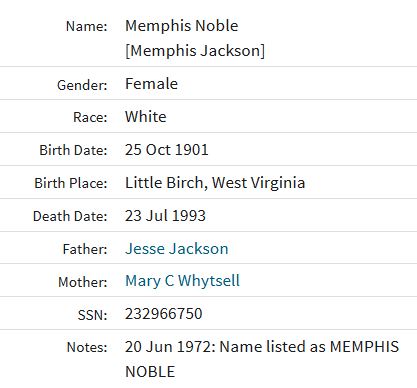Image resolution: width=417 pixels, height=388 pixels.
Task: Click the name Memphis Noble
Action: click(182, 26)
